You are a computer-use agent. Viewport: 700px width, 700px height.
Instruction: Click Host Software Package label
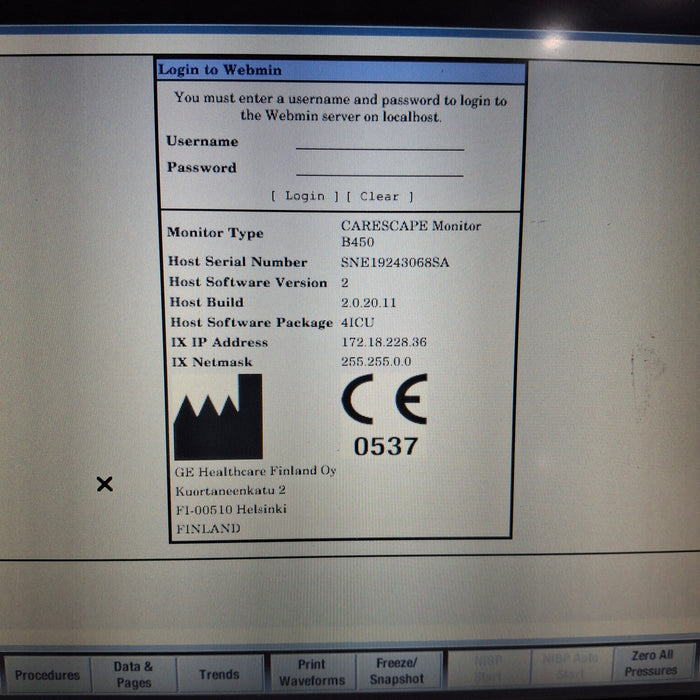click(252, 322)
